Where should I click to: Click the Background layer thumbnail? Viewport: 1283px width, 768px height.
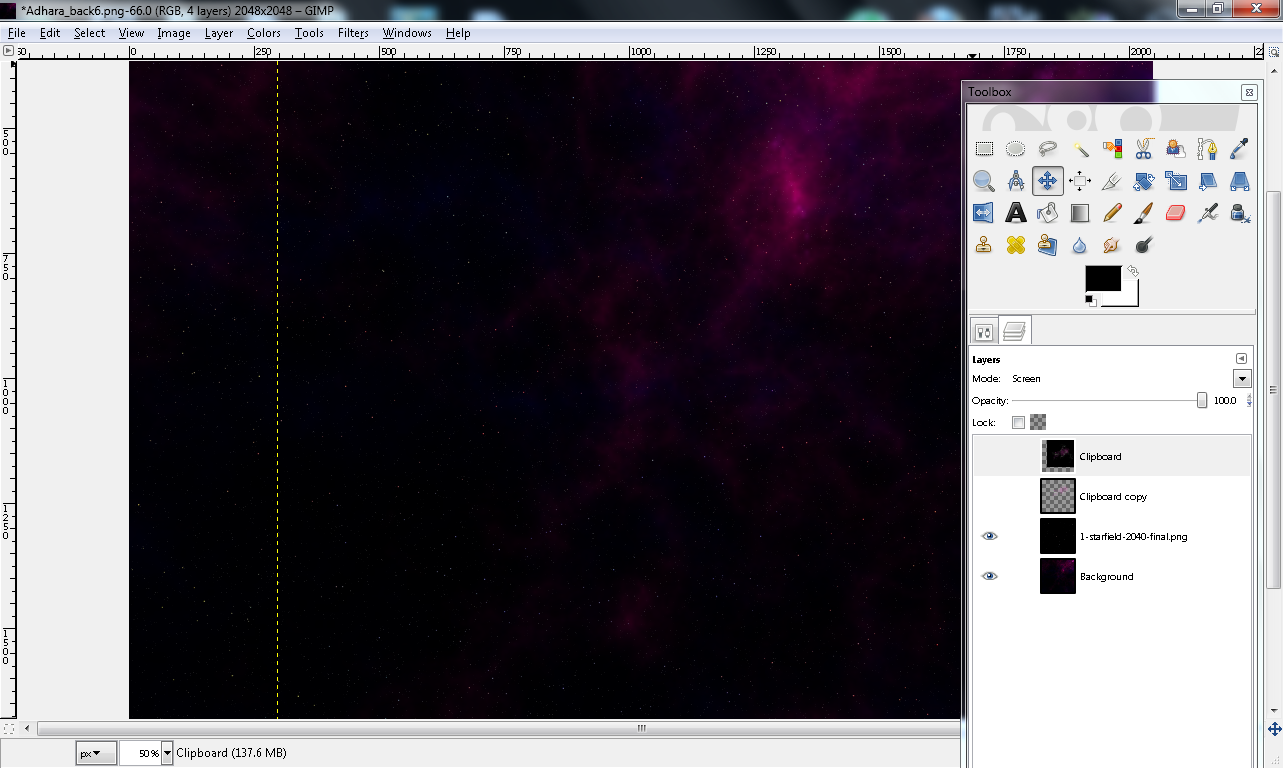coord(1058,576)
